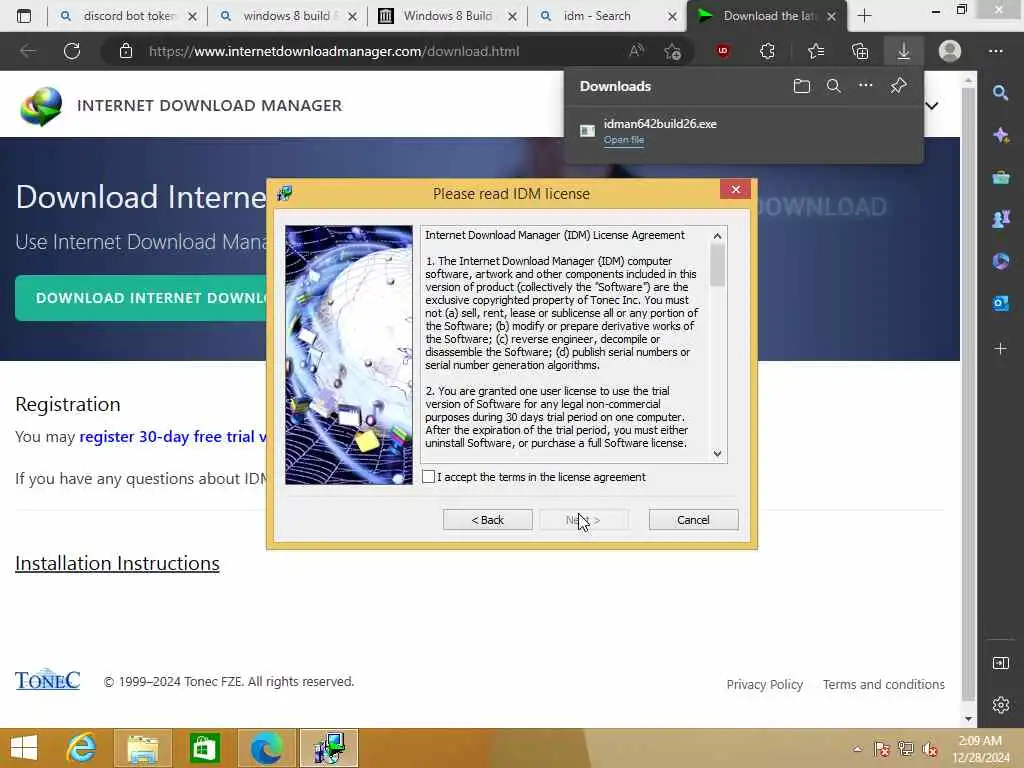Open sidebar Games chess icon
Viewport: 1024px width, 768px height.
1000,219
